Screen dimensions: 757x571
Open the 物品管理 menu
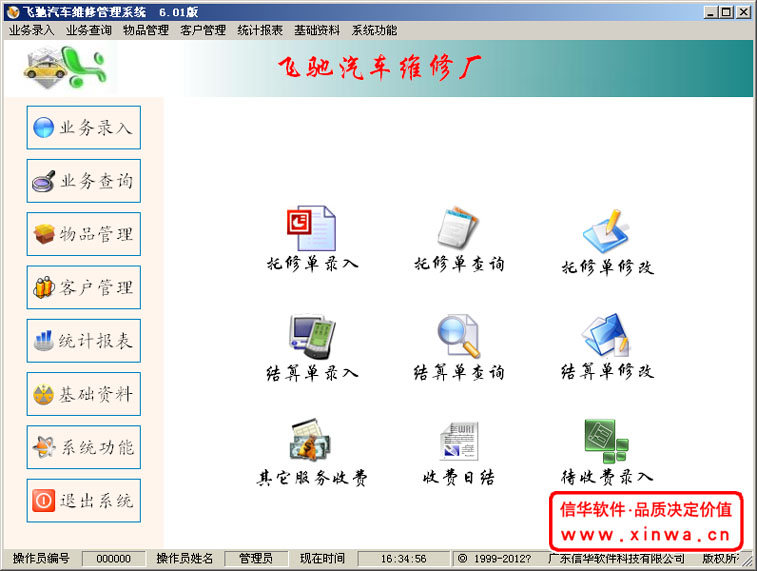pos(146,30)
